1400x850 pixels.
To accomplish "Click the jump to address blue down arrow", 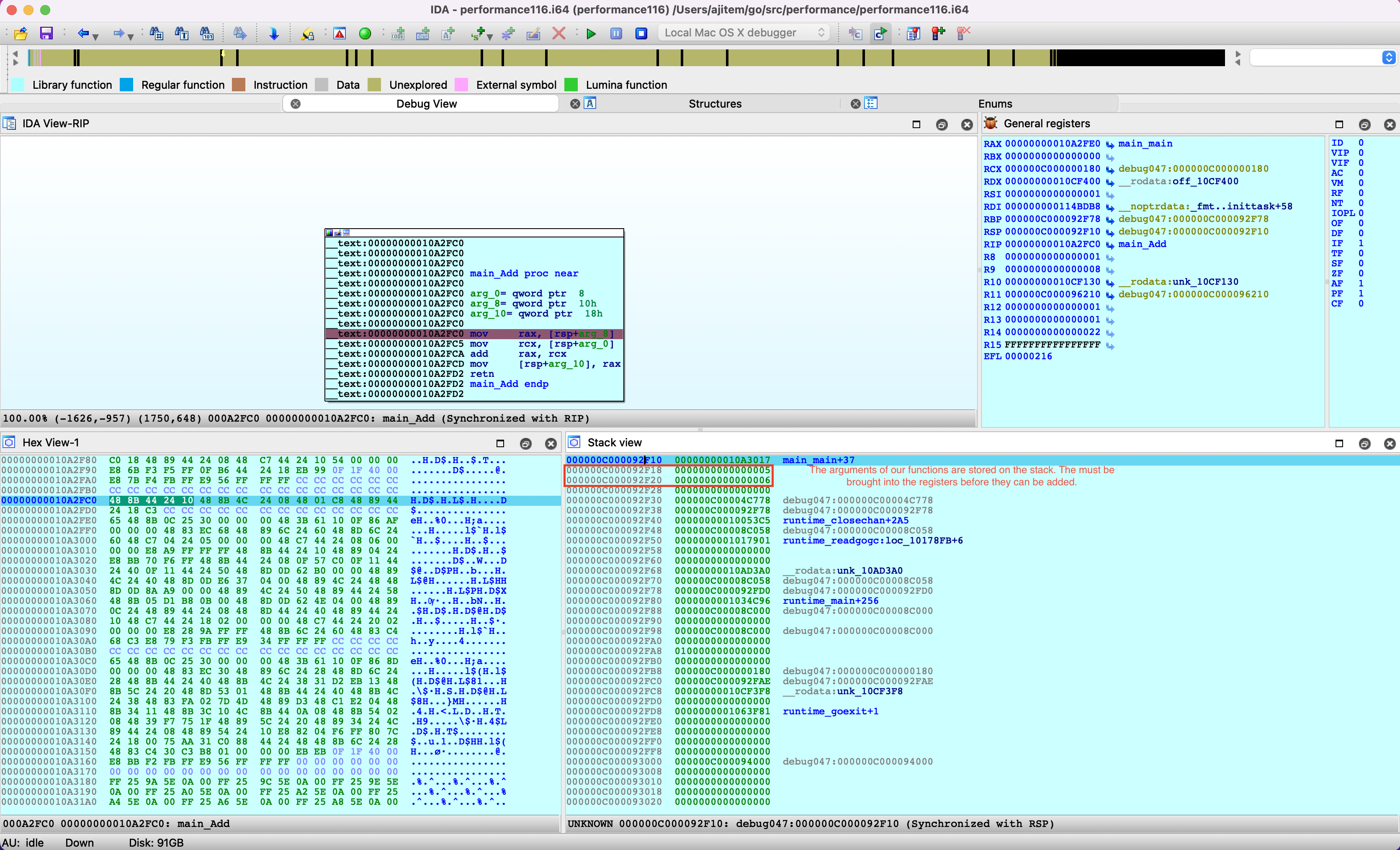I will coord(274,33).
